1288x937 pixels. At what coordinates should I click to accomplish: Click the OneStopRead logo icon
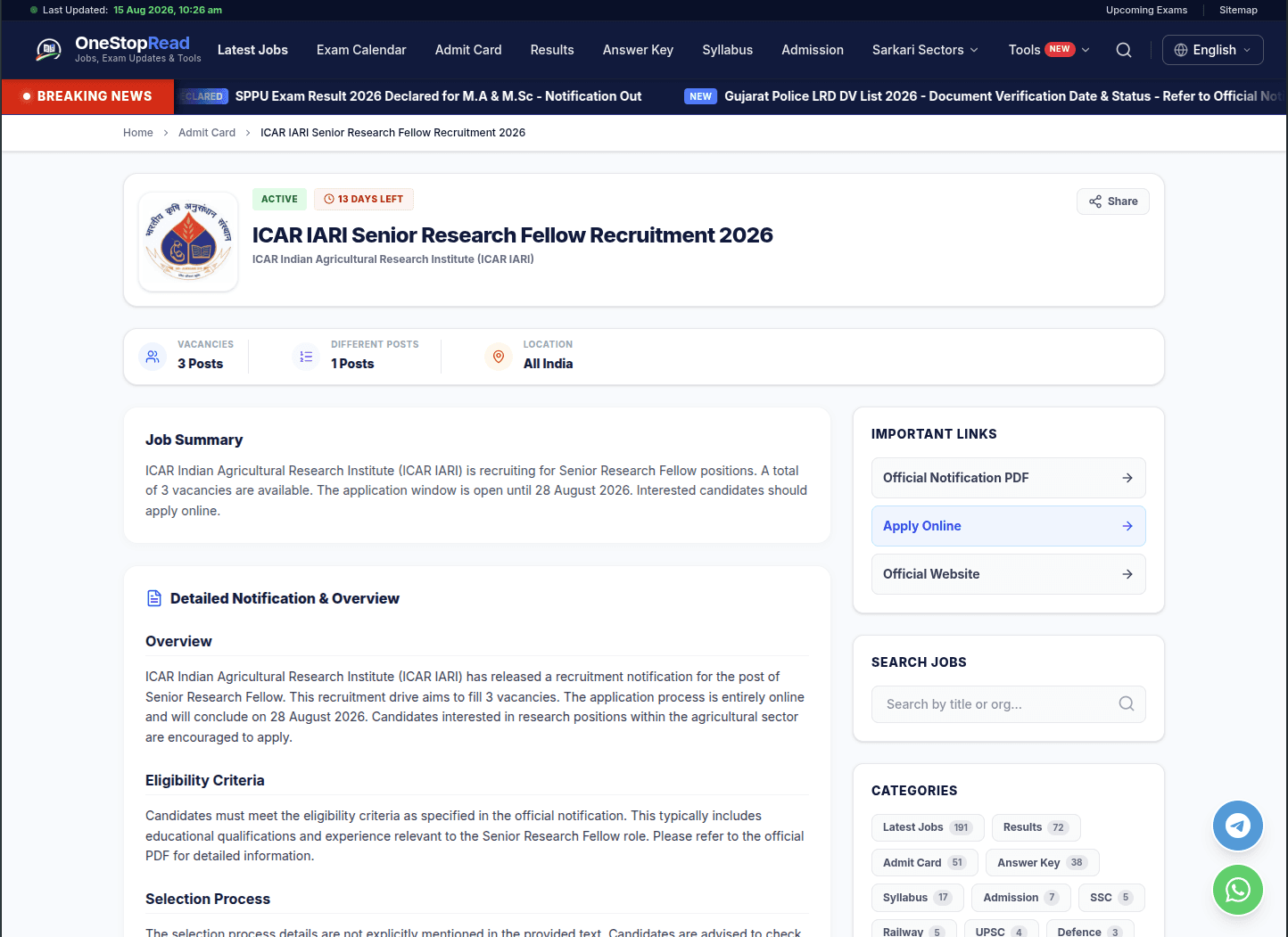coord(48,50)
